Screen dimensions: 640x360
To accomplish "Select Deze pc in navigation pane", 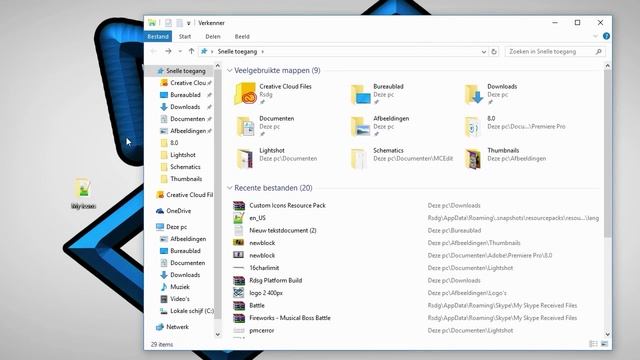I will [177, 227].
